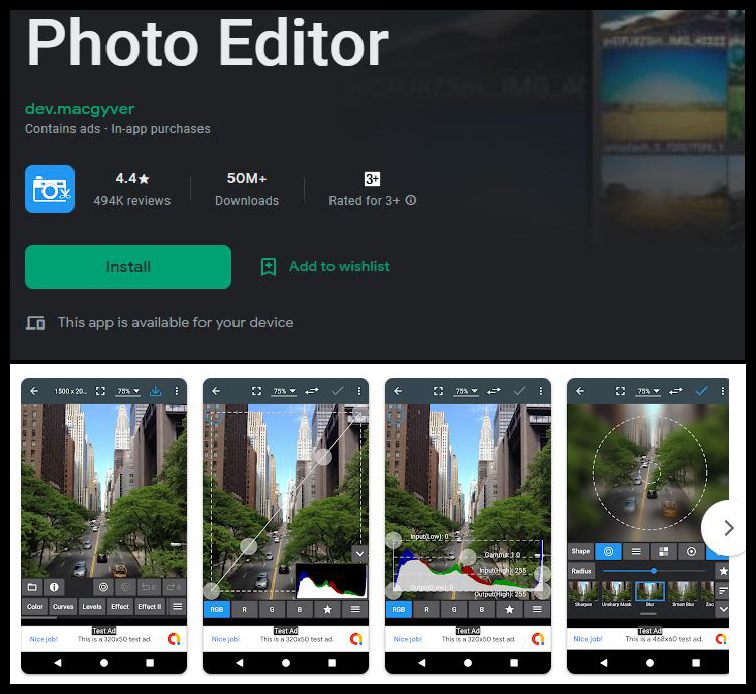Show the next screenshots using the chevron arrow

point(729,528)
